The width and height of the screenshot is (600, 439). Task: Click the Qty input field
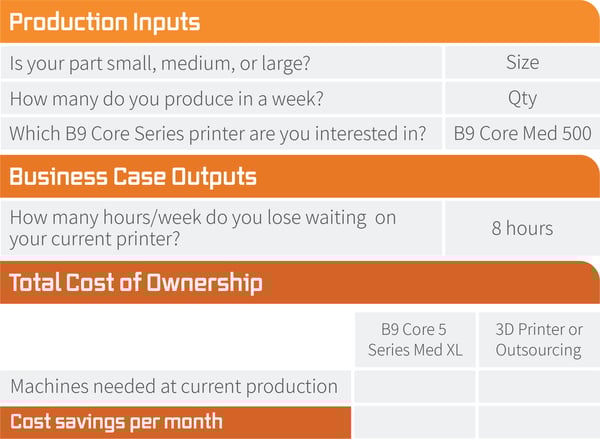523,98
